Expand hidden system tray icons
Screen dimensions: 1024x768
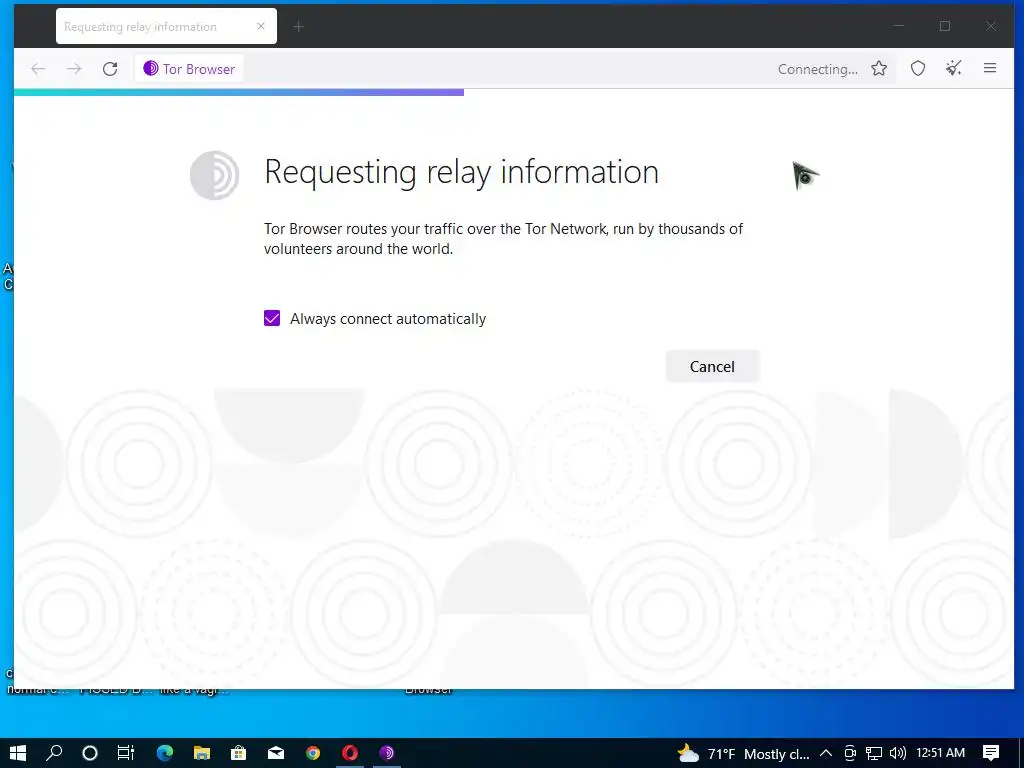tap(825, 753)
